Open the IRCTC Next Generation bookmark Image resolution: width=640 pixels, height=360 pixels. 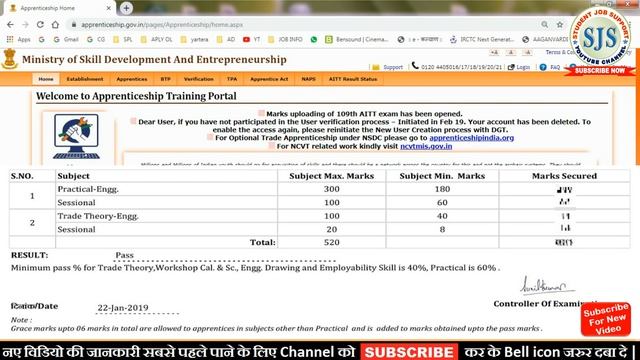(482, 40)
